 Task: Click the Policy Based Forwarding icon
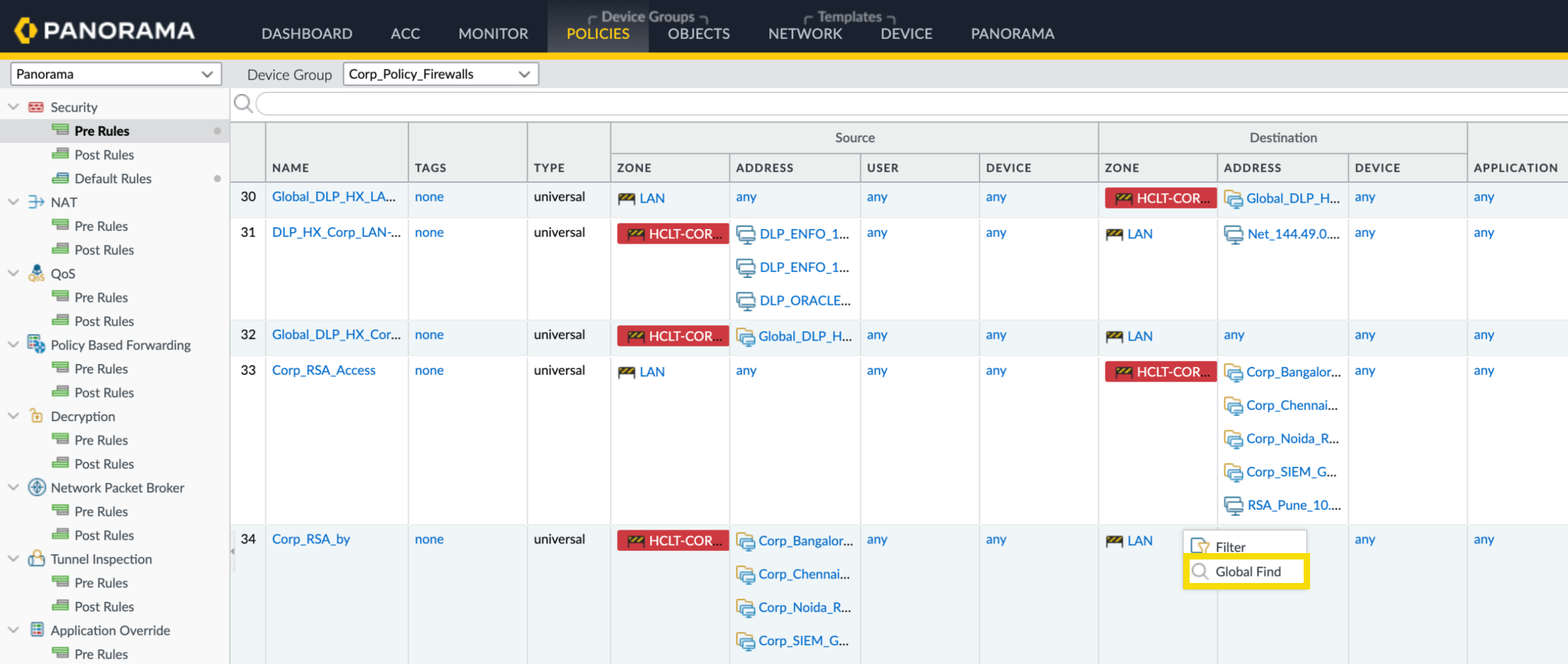(36, 344)
